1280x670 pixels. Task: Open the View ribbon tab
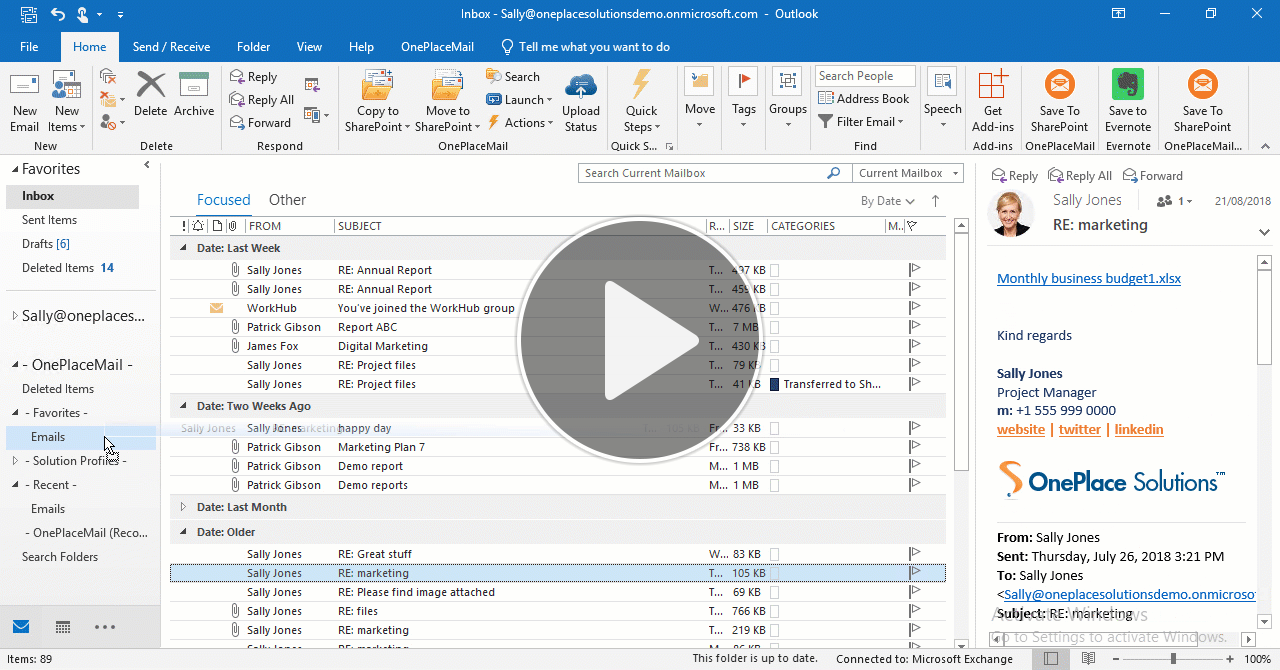pyautogui.click(x=309, y=47)
